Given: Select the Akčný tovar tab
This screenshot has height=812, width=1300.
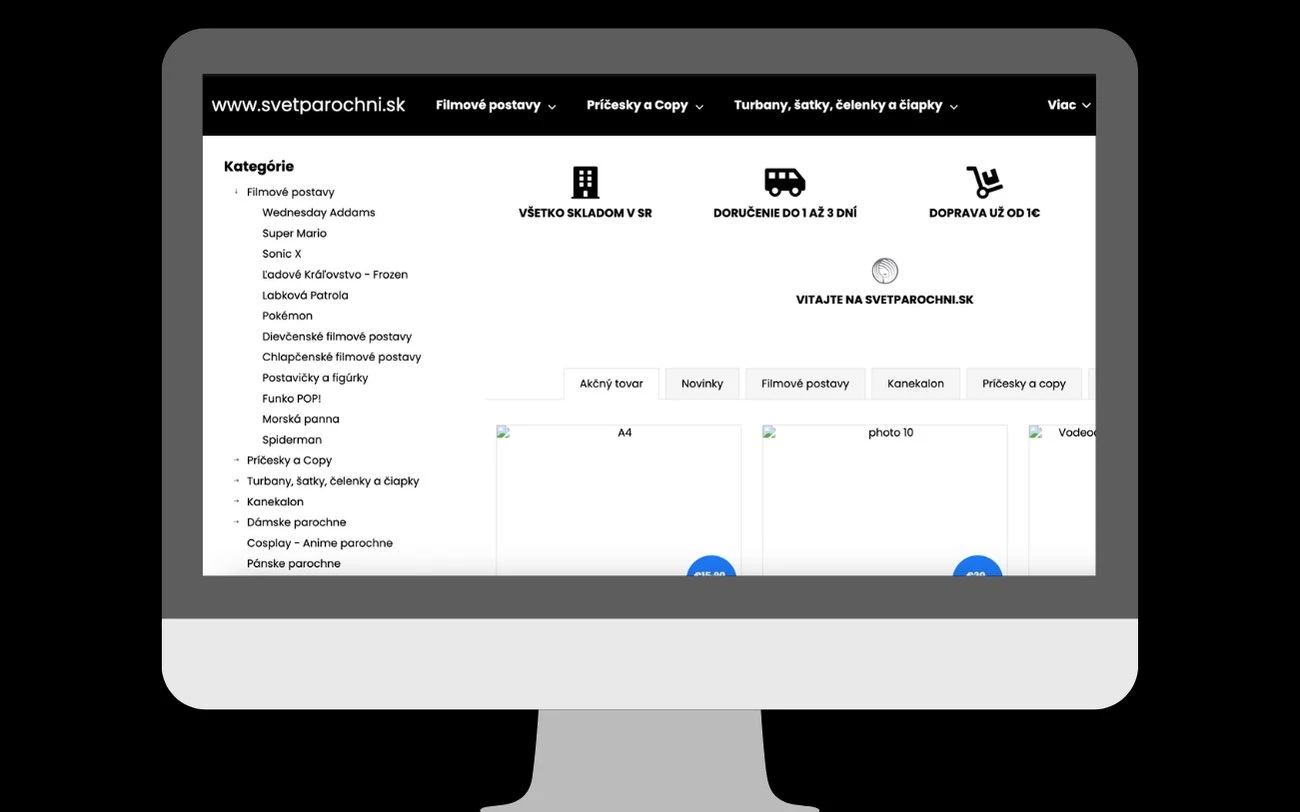Looking at the screenshot, I should tap(611, 383).
